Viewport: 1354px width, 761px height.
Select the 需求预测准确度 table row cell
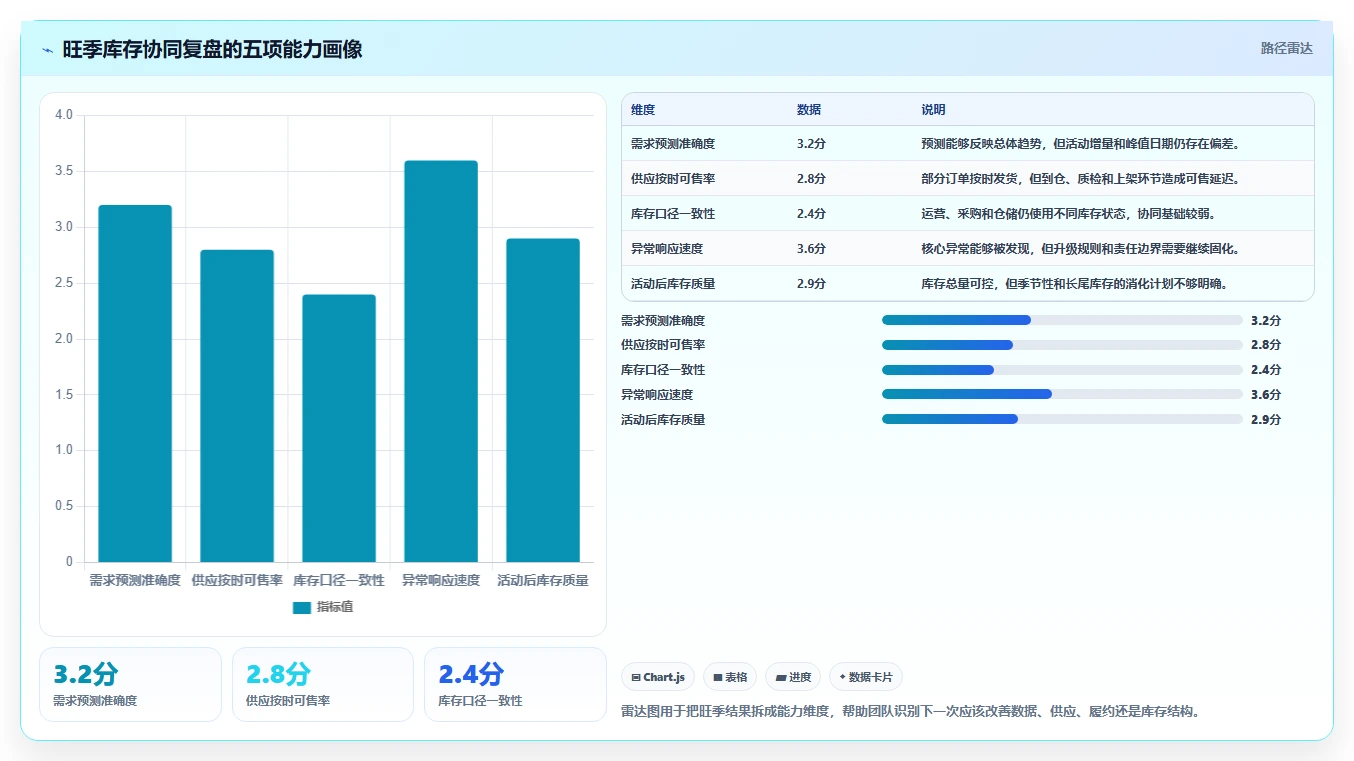(673, 144)
